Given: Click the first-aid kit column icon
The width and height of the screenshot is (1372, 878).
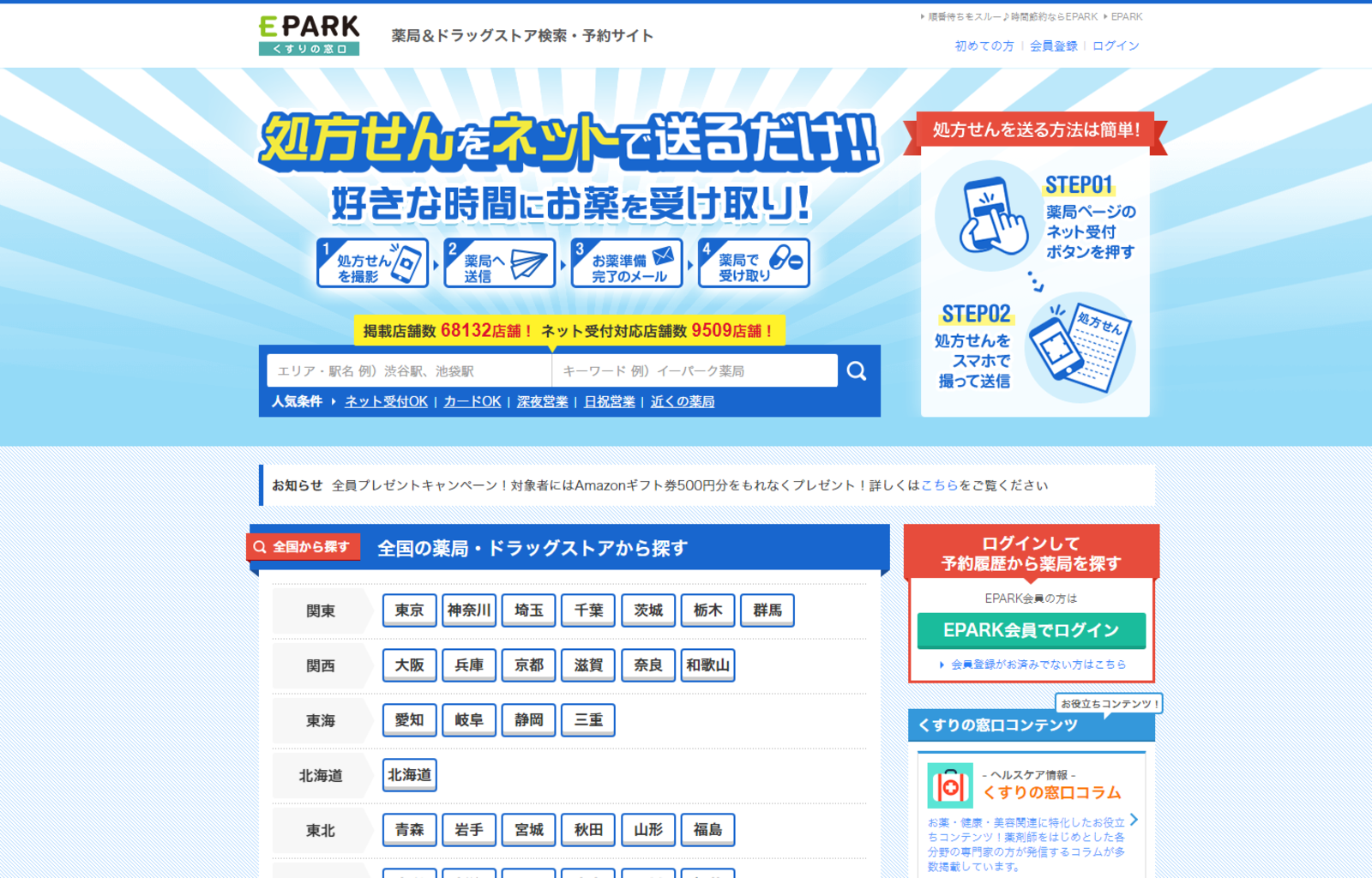Looking at the screenshot, I should click(x=950, y=785).
